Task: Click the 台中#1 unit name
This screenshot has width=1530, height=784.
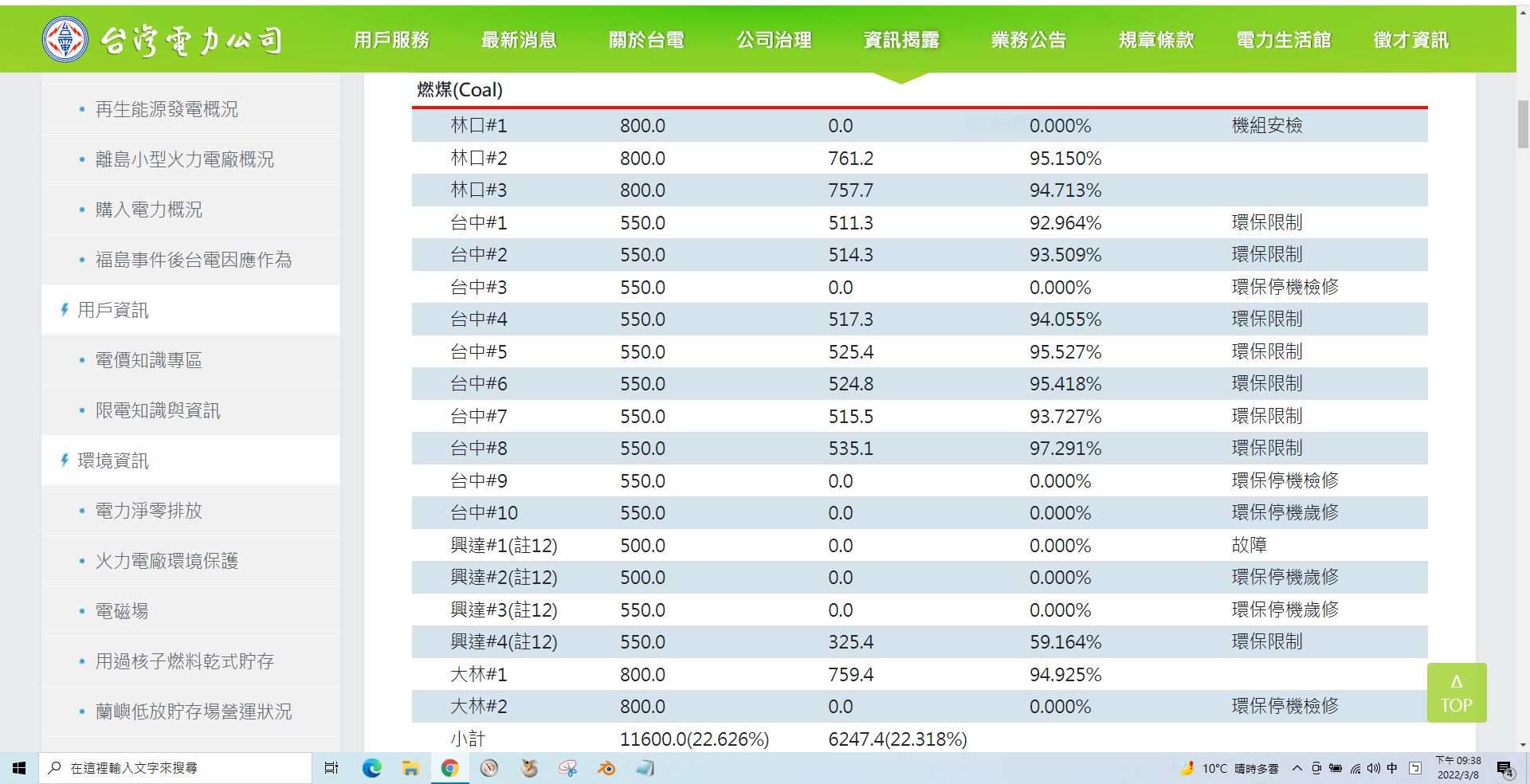Action: coord(479,223)
